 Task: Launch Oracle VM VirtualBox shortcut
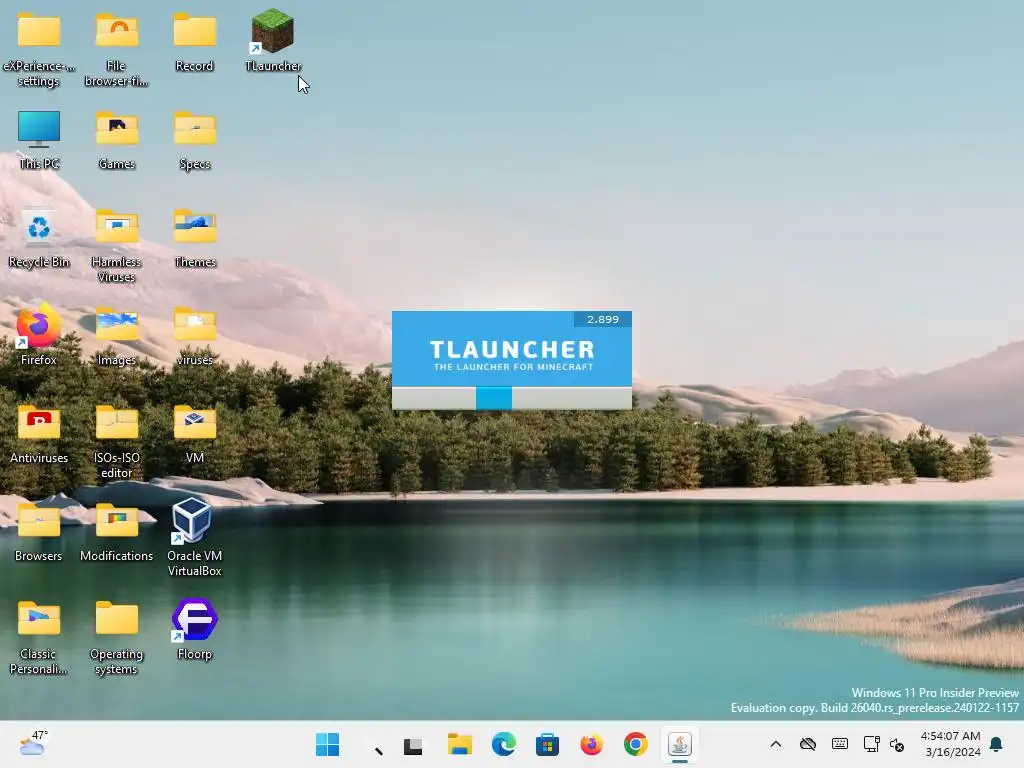point(195,537)
